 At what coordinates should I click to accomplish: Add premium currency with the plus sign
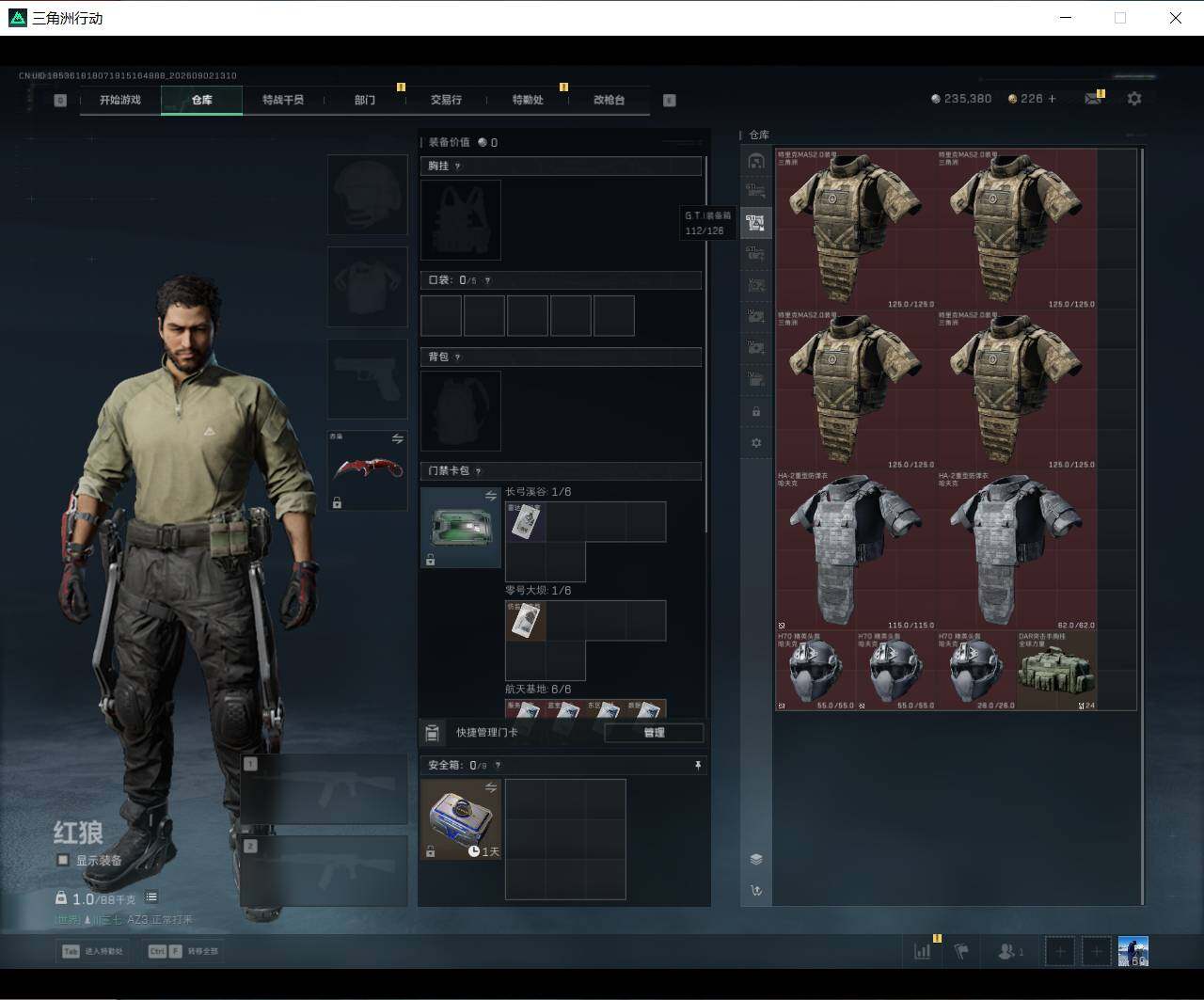tap(1052, 99)
